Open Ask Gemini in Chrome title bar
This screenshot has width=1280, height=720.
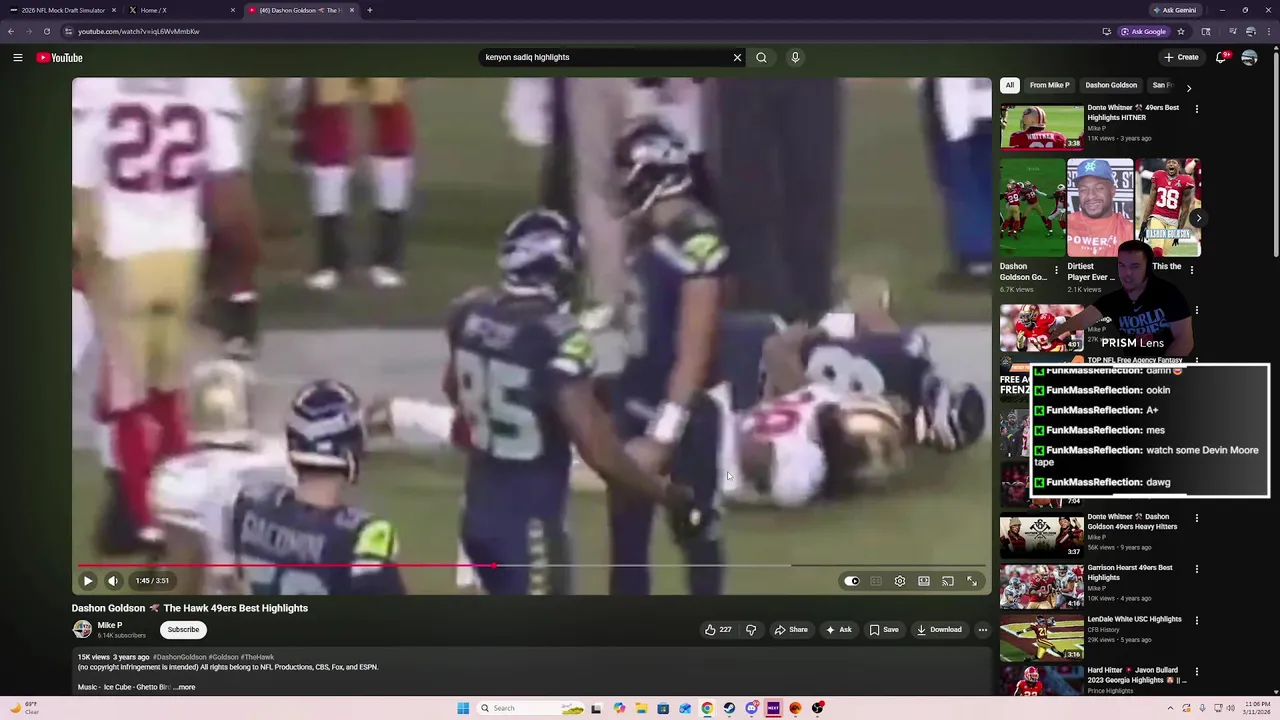[x=1175, y=10]
